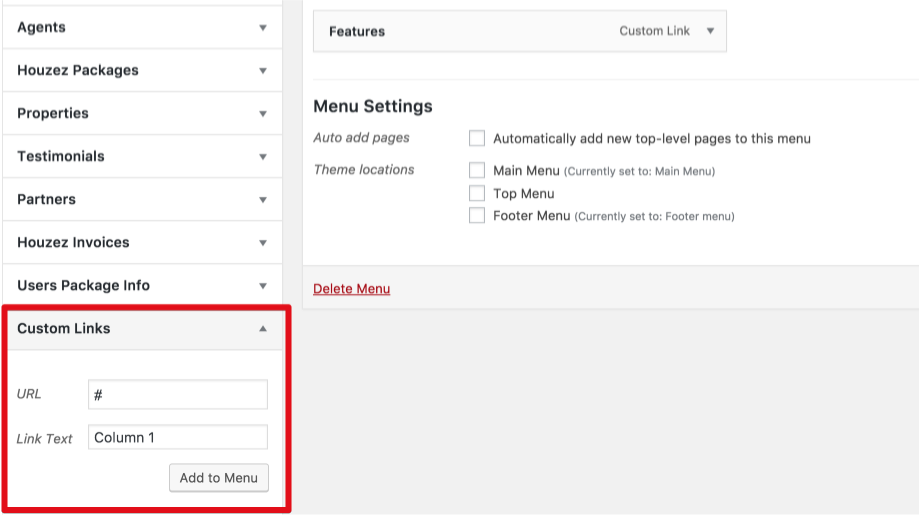919x515 pixels.
Task: Enable automatically add new top-level pages
Action: [x=476, y=138]
